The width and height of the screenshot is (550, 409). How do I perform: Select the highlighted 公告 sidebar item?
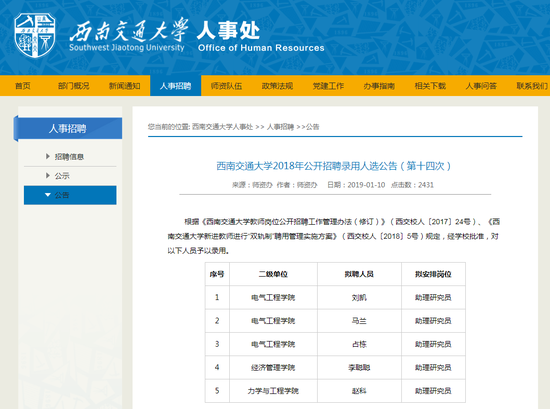(x=70, y=195)
